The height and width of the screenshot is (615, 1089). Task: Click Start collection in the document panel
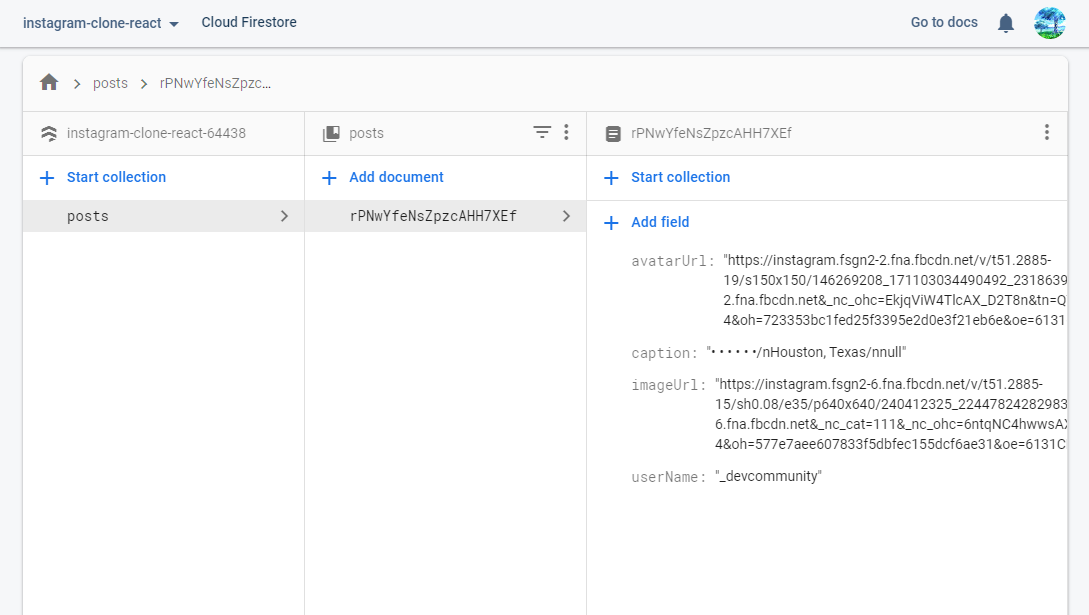(680, 177)
